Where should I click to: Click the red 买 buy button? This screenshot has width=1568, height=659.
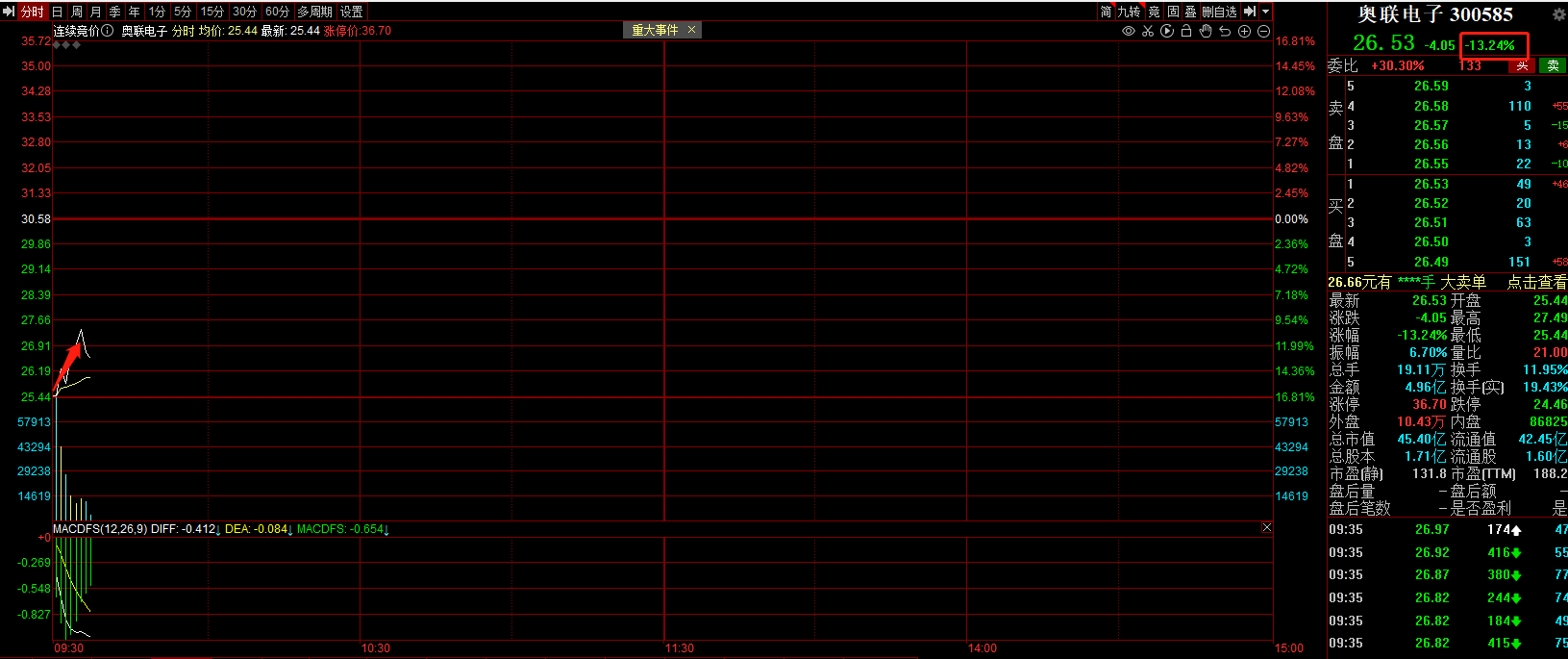tap(1522, 65)
